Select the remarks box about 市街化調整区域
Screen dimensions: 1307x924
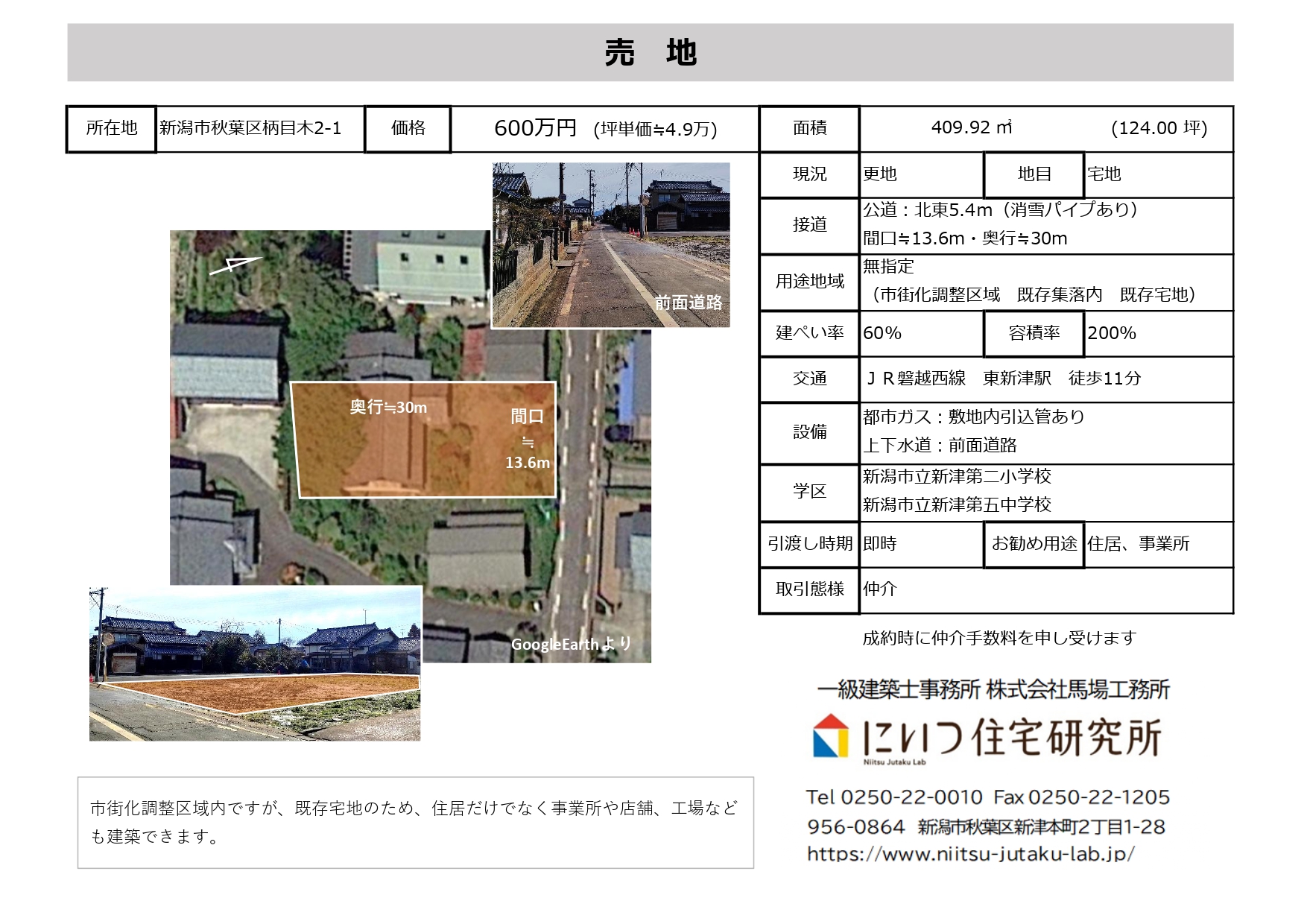[415, 822]
